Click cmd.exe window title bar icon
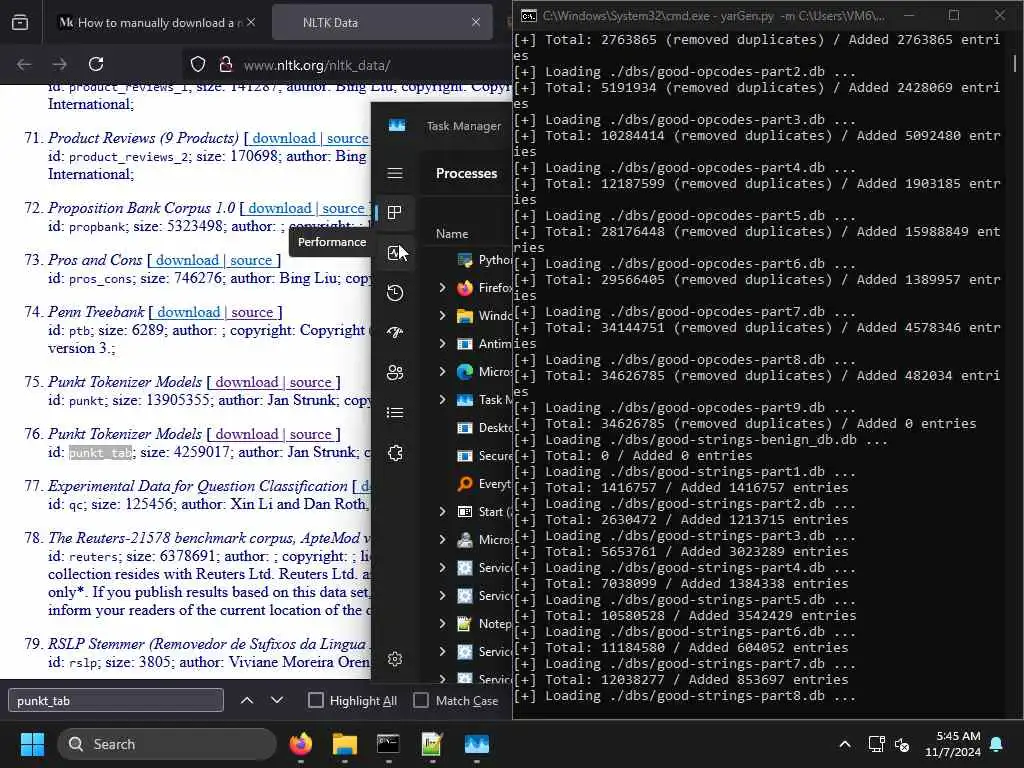This screenshot has height=768, width=1024. pyautogui.click(x=528, y=16)
